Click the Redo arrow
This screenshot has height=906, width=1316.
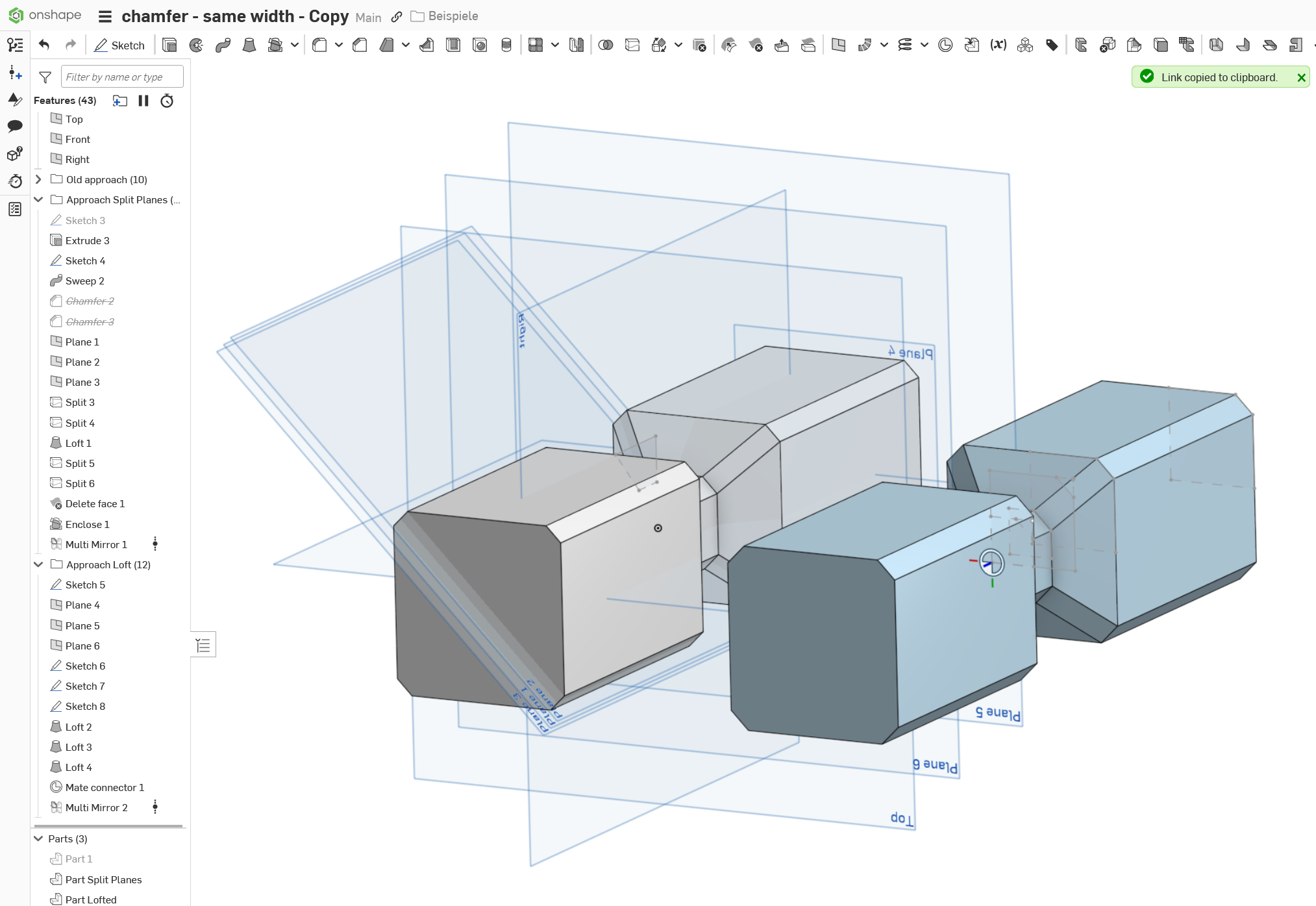(x=70, y=45)
